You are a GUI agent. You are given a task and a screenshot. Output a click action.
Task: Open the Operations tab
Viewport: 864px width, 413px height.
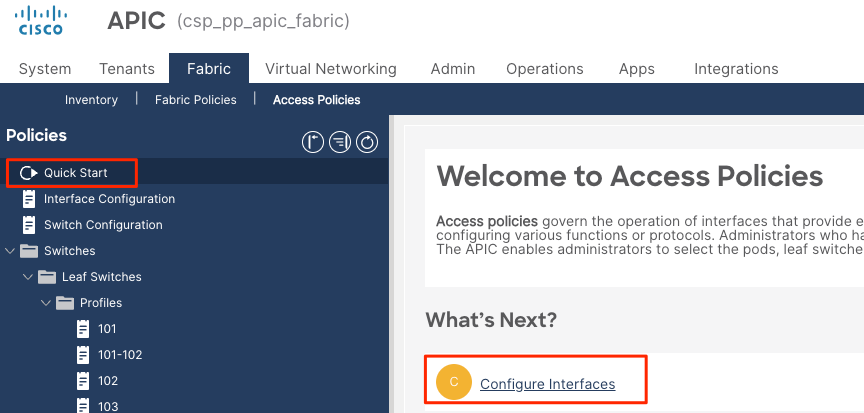click(x=545, y=69)
